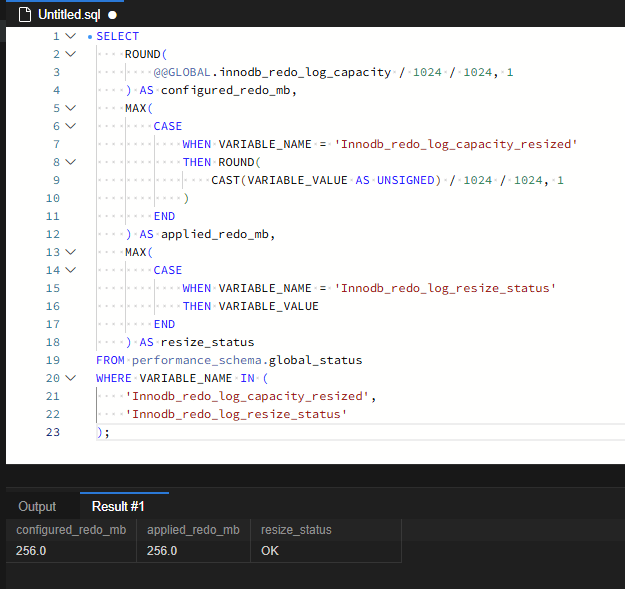Click 'Innodb_redo_log_capacity_resized' on line 21
The width and height of the screenshot is (625, 589).
tap(247, 396)
